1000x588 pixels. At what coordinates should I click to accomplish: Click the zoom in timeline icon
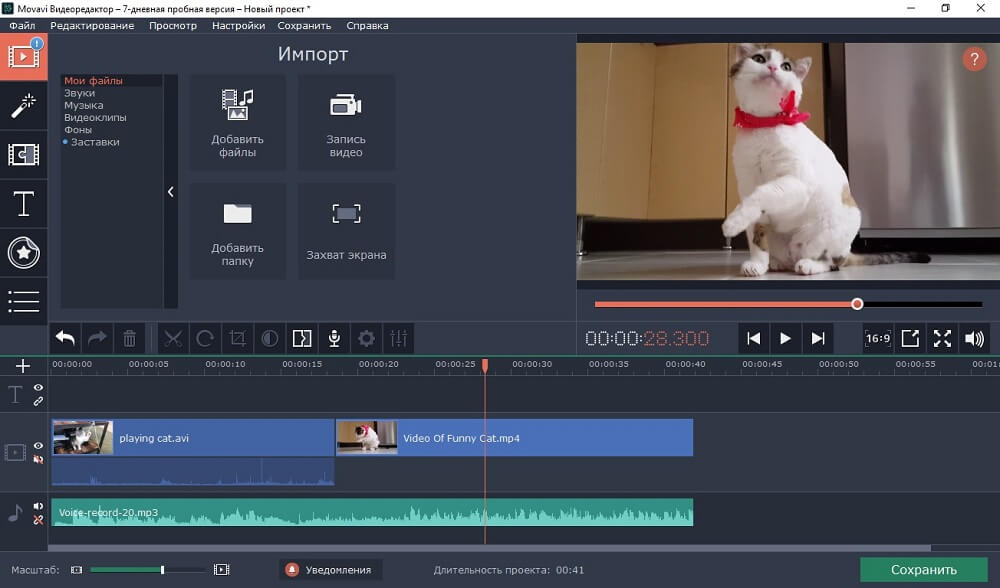(x=221, y=570)
